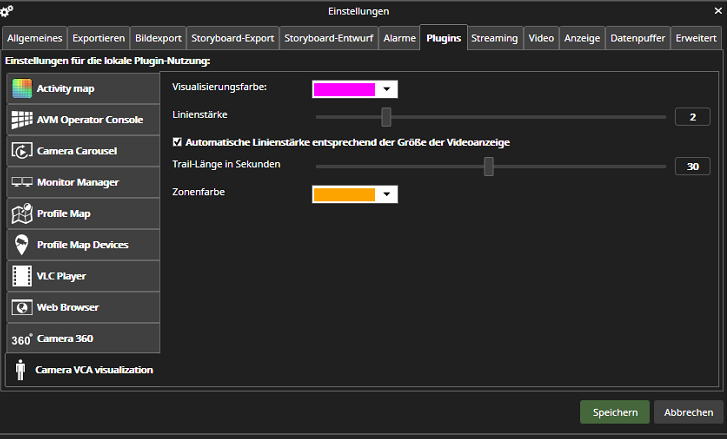This screenshot has width=727, height=439.
Task: Click the Activity map rainbow grid icon
Action: [x=22, y=89]
